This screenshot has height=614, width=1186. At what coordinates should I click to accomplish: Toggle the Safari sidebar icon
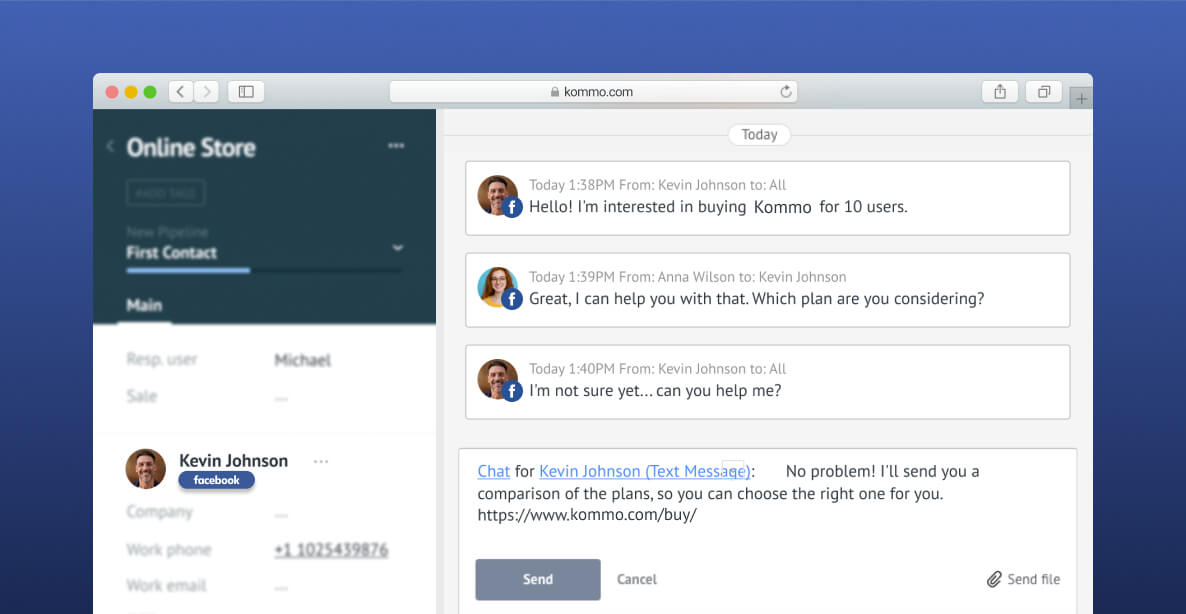coord(245,91)
